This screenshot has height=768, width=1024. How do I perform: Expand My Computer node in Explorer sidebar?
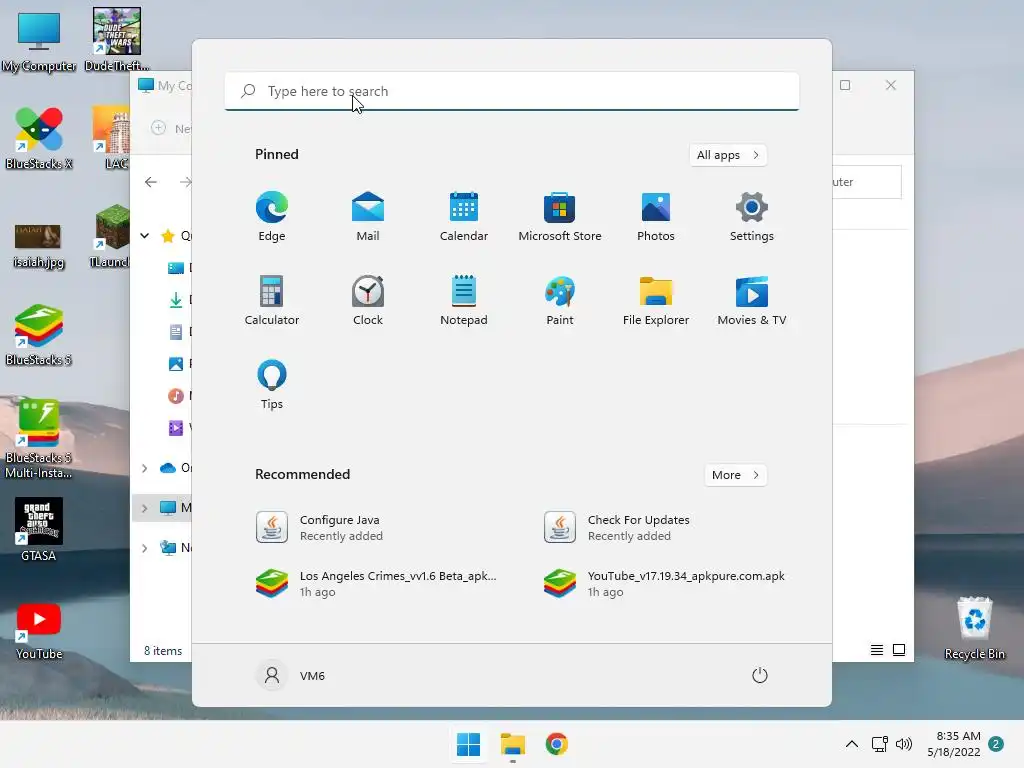[x=144, y=508]
